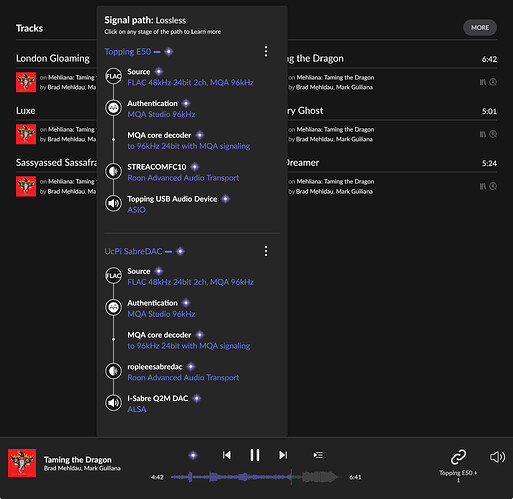Click the STREACOMFC10 transport icon
The image size is (513, 499).
pos(113,171)
